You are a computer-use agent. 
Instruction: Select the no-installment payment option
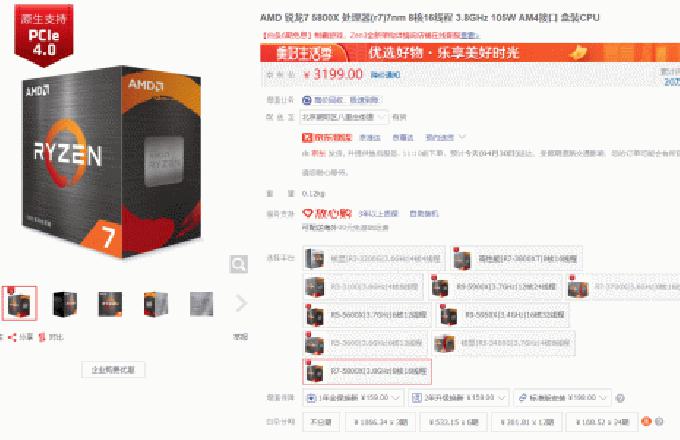coord(321,422)
